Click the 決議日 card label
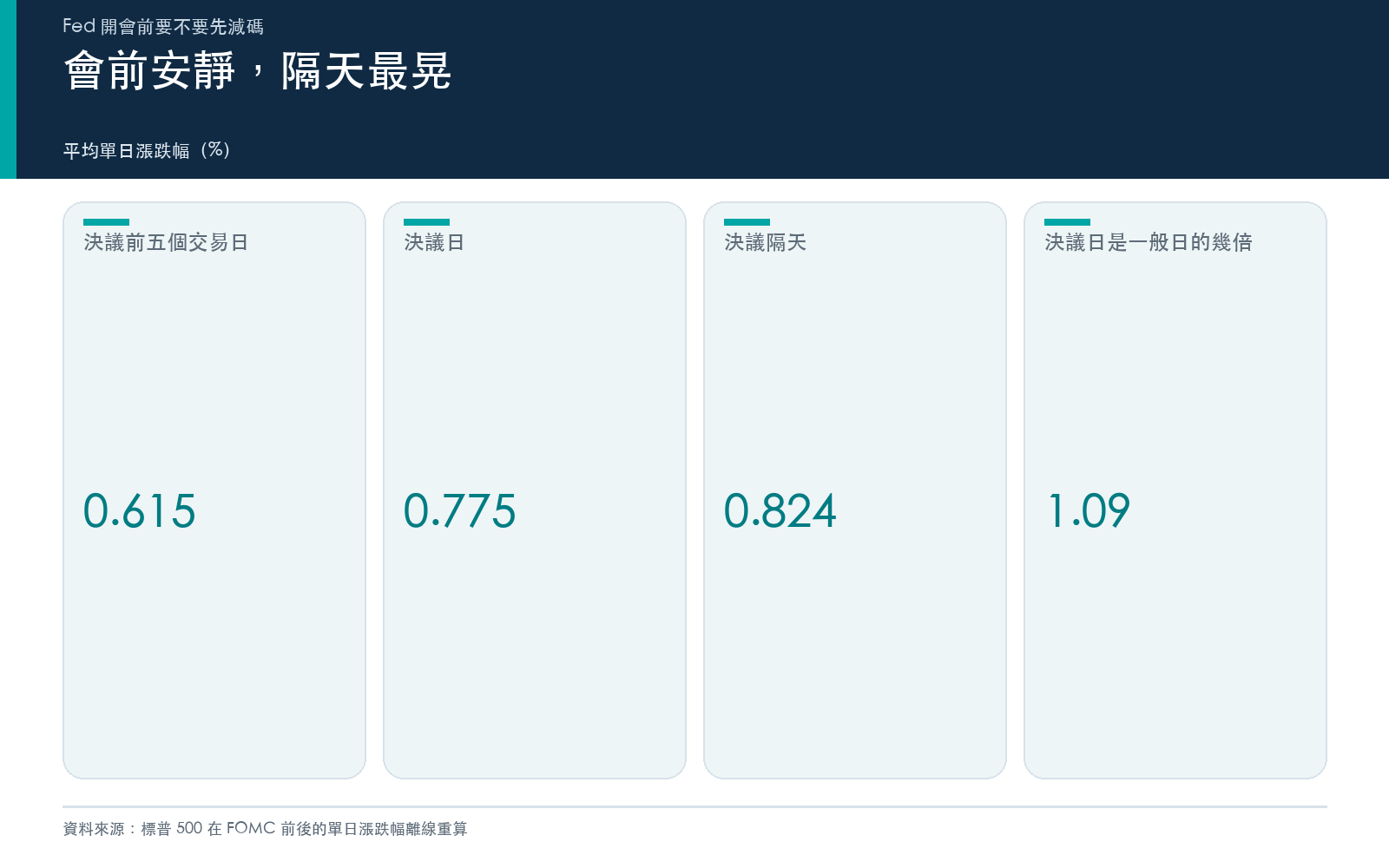Image resolution: width=1389 pixels, height=868 pixels. pyautogui.click(x=434, y=242)
